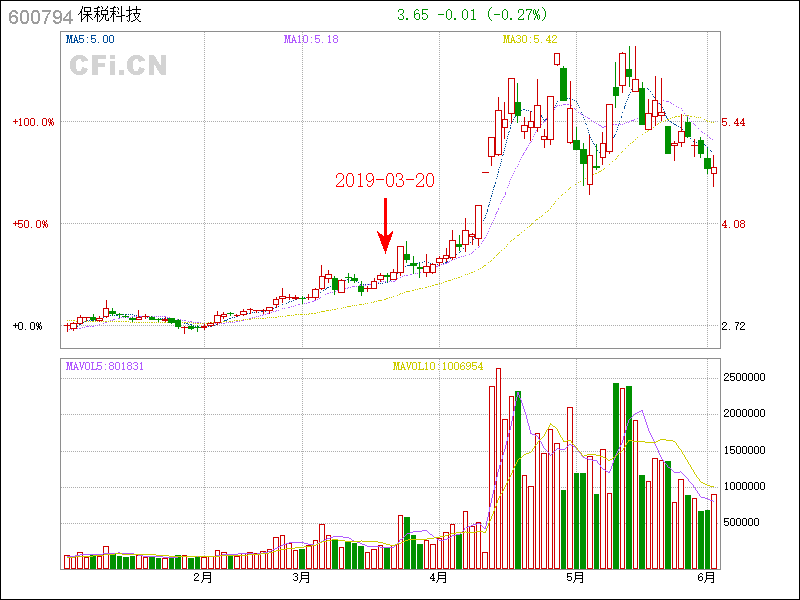Click the 5月 month marker on axis
Viewport: 800px width, 600px height.
pyautogui.click(x=574, y=577)
